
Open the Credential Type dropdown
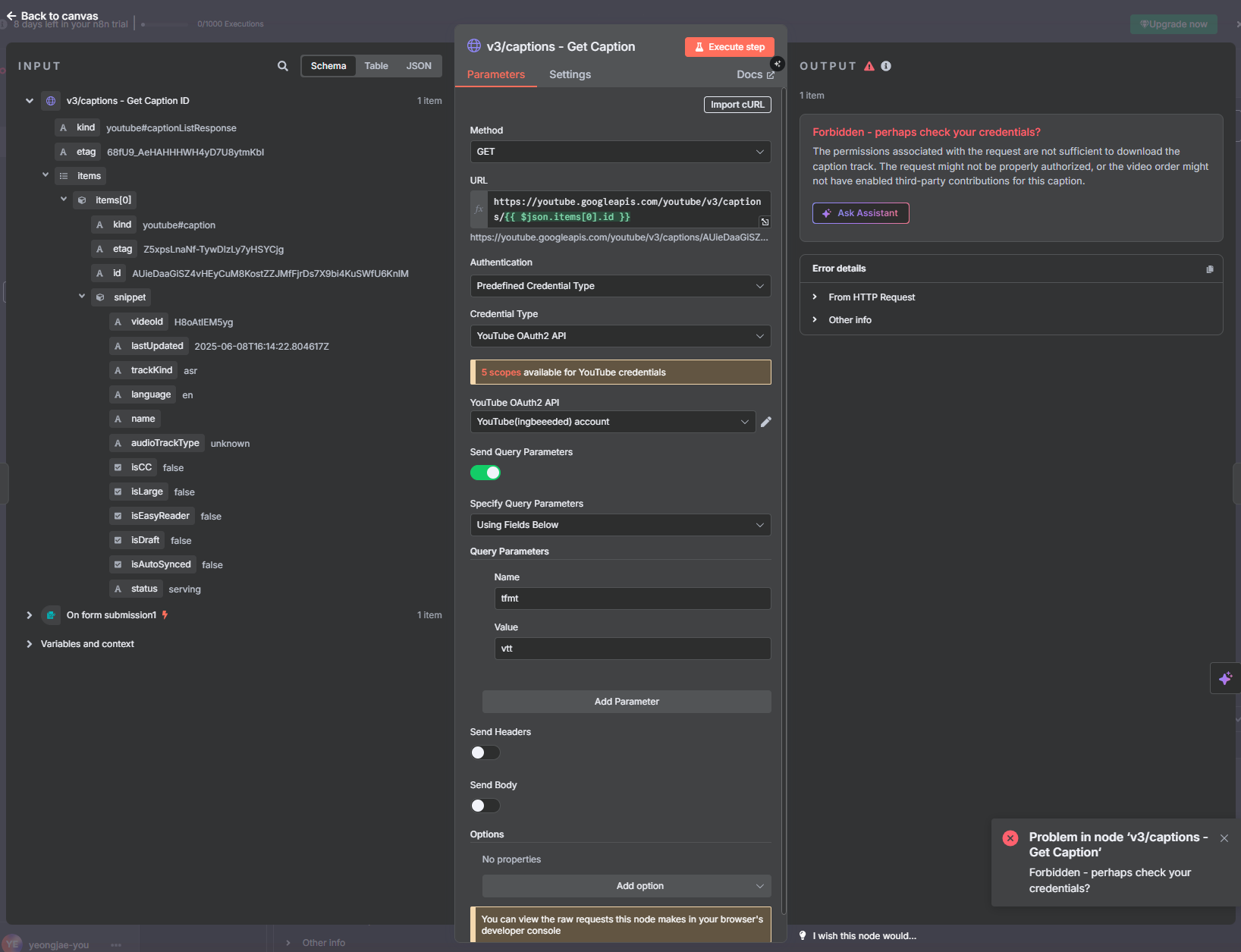[620, 336]
